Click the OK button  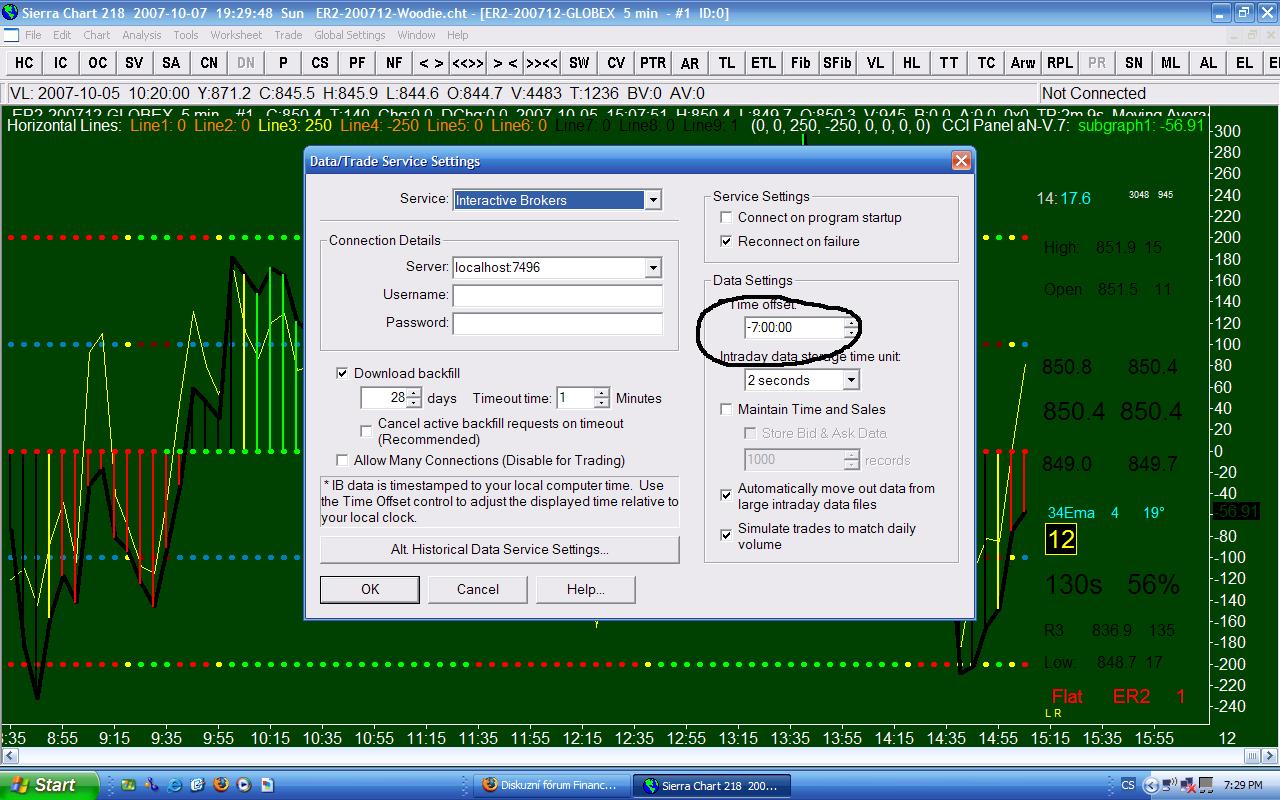370,589
